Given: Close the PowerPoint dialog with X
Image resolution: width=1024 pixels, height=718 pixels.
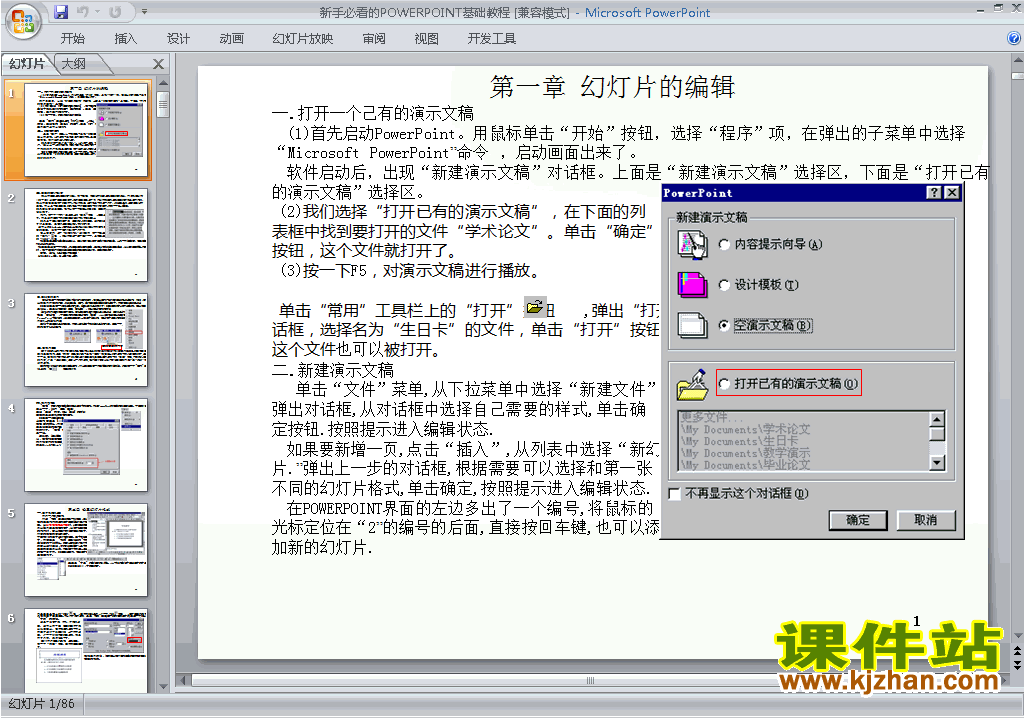Looking at the screenshot, I should click(x=953, y=193).
